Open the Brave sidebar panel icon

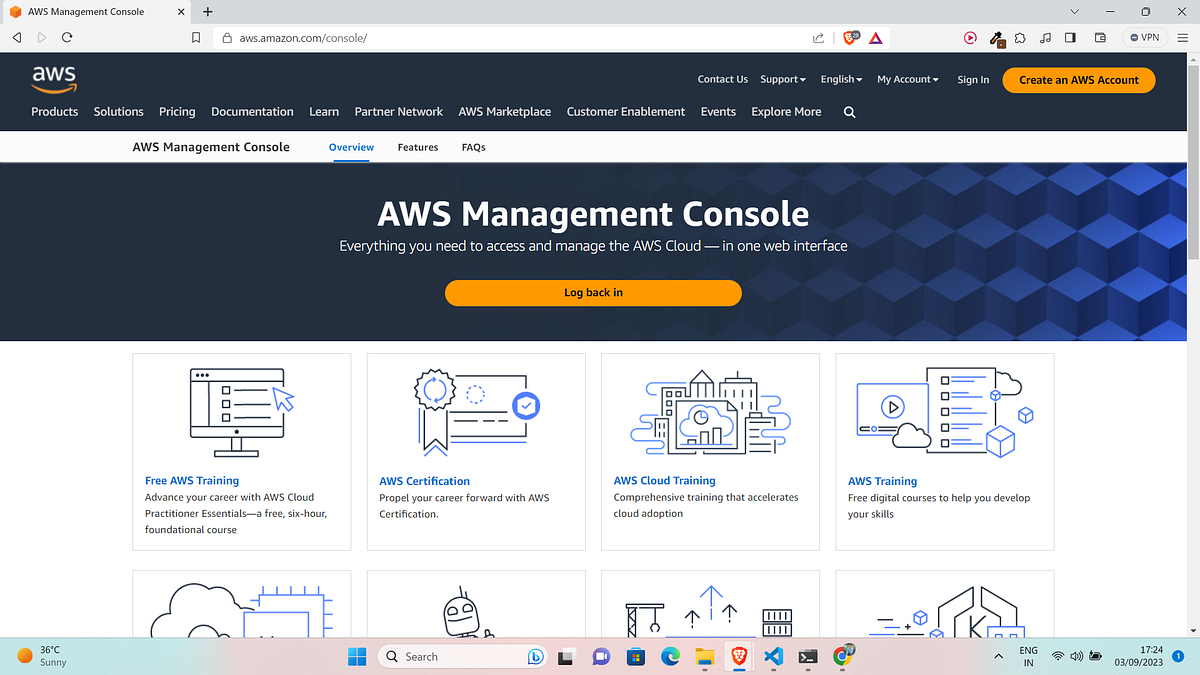tap(1069, 37)
